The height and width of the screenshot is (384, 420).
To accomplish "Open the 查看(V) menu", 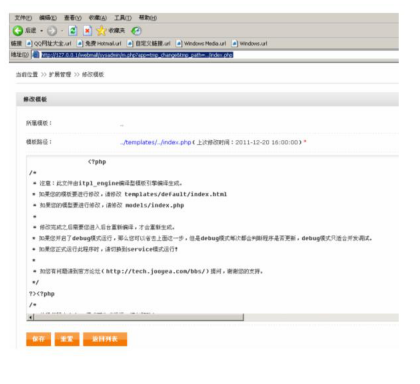I will pos(73,18).
